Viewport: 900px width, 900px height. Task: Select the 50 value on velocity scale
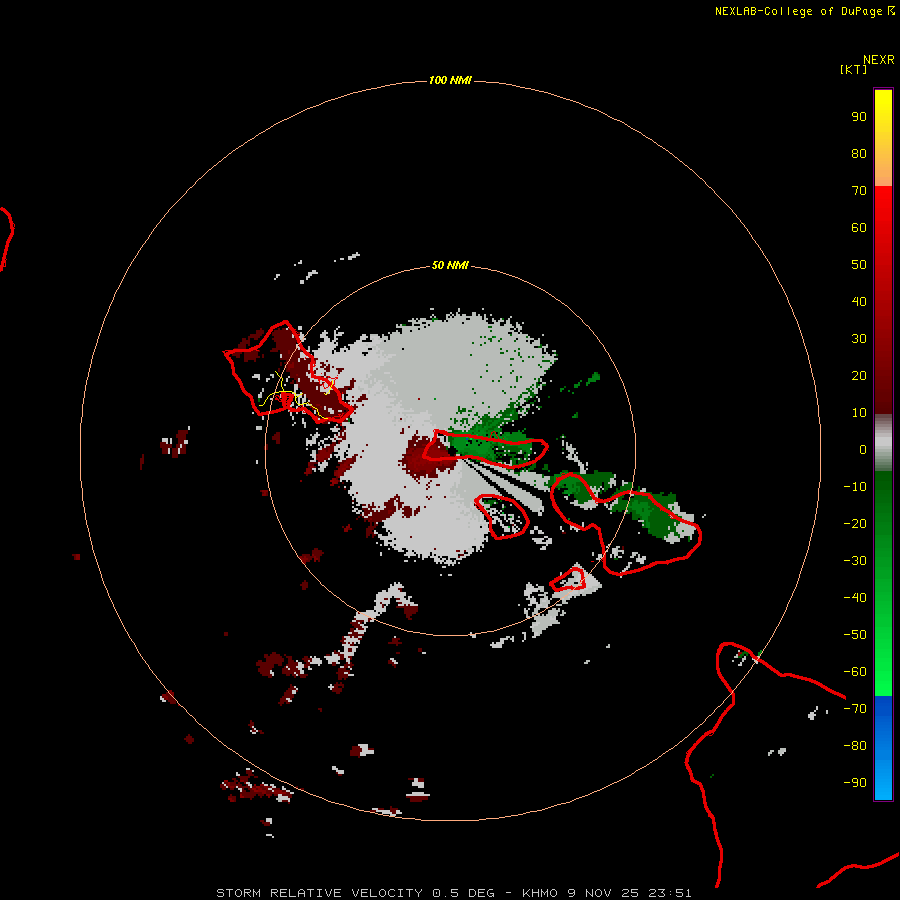[x=859, y=265]
